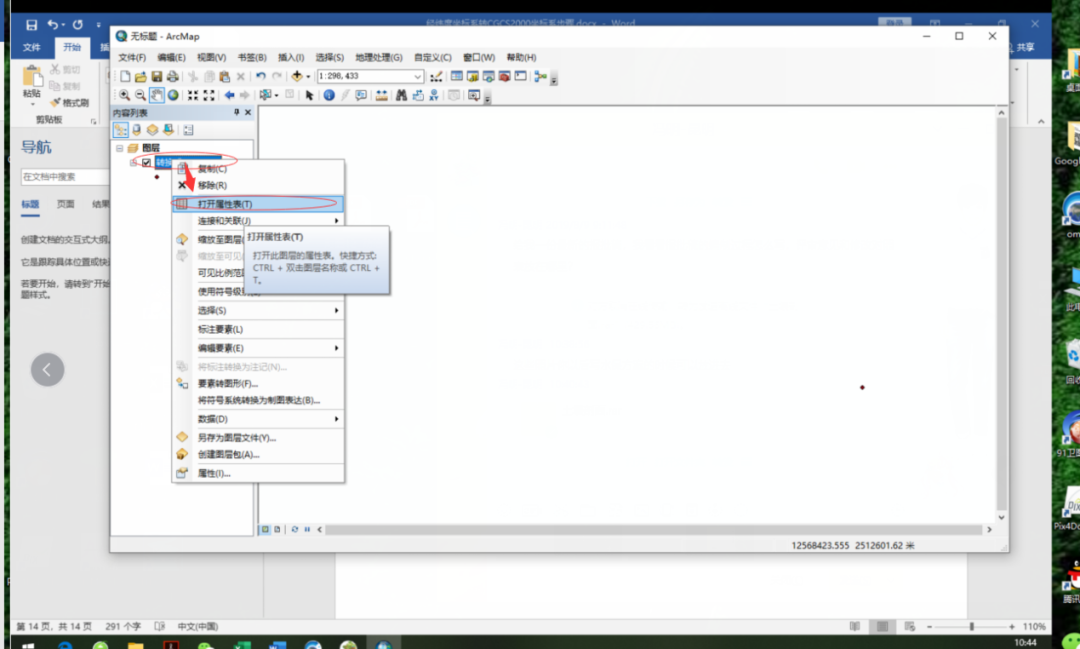The image size is (1080, 649).
Task: Collapse the 图层 data frame tree node
Action: 119,147
